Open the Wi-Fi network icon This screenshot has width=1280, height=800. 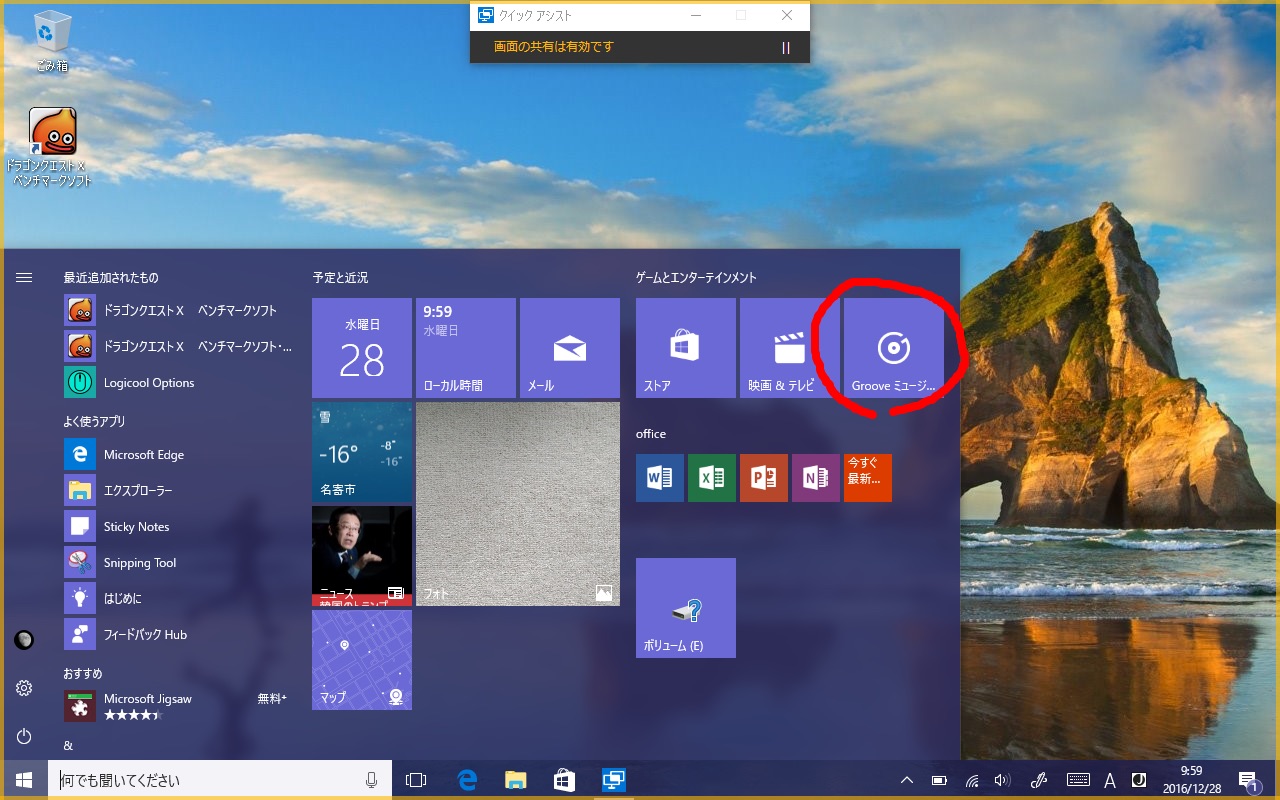(x=972, y=780)
